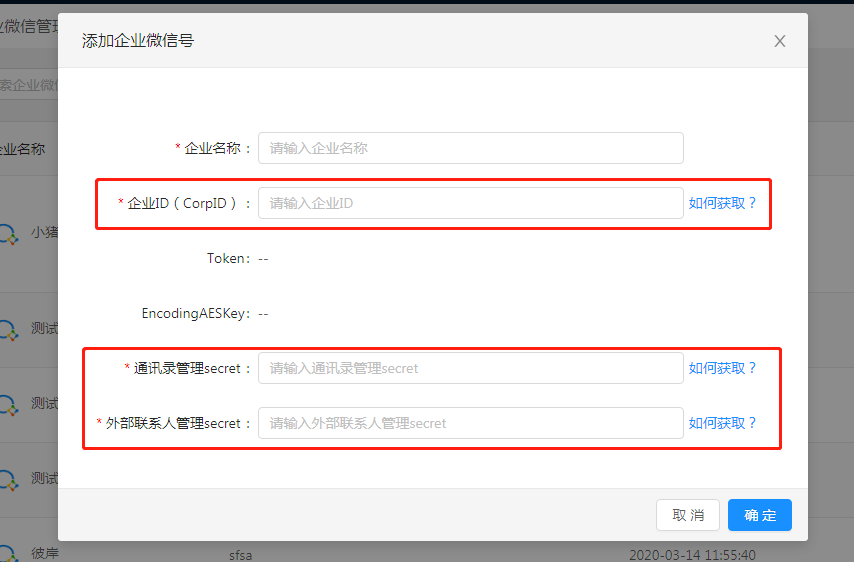Focus the 通讯录管理secret input field
Viewport: 854px width, 562px height.
click(x=471, y=368)
